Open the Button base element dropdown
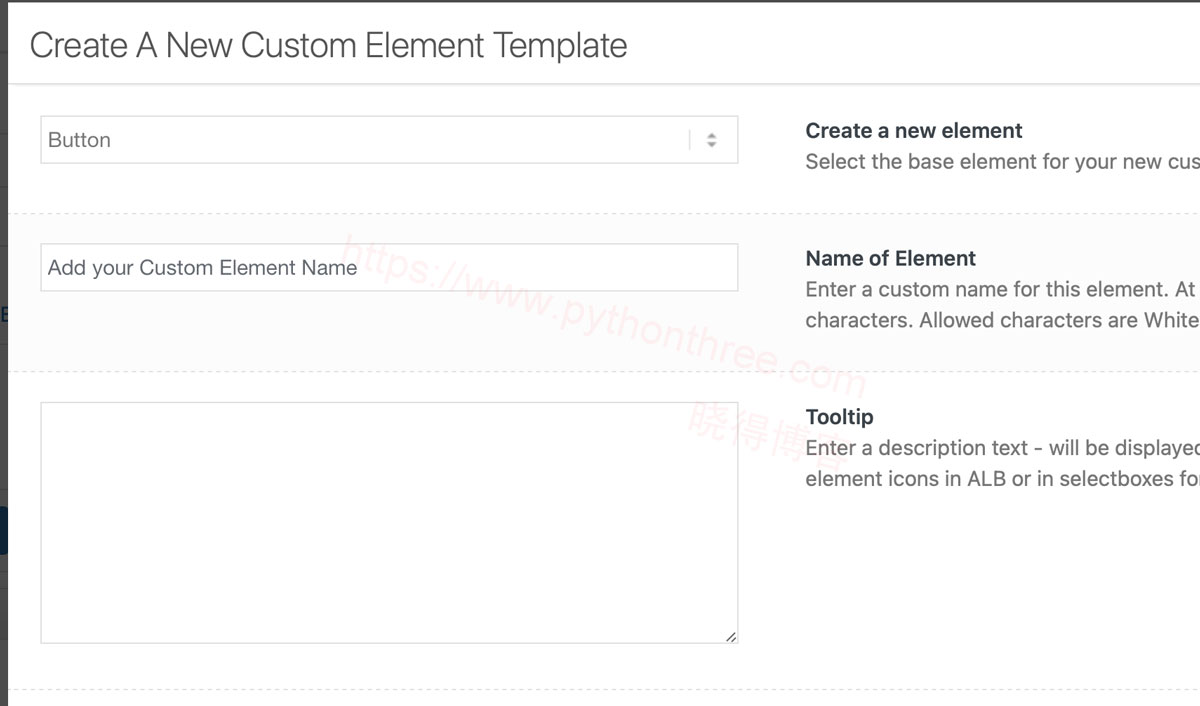 [389, 140]
